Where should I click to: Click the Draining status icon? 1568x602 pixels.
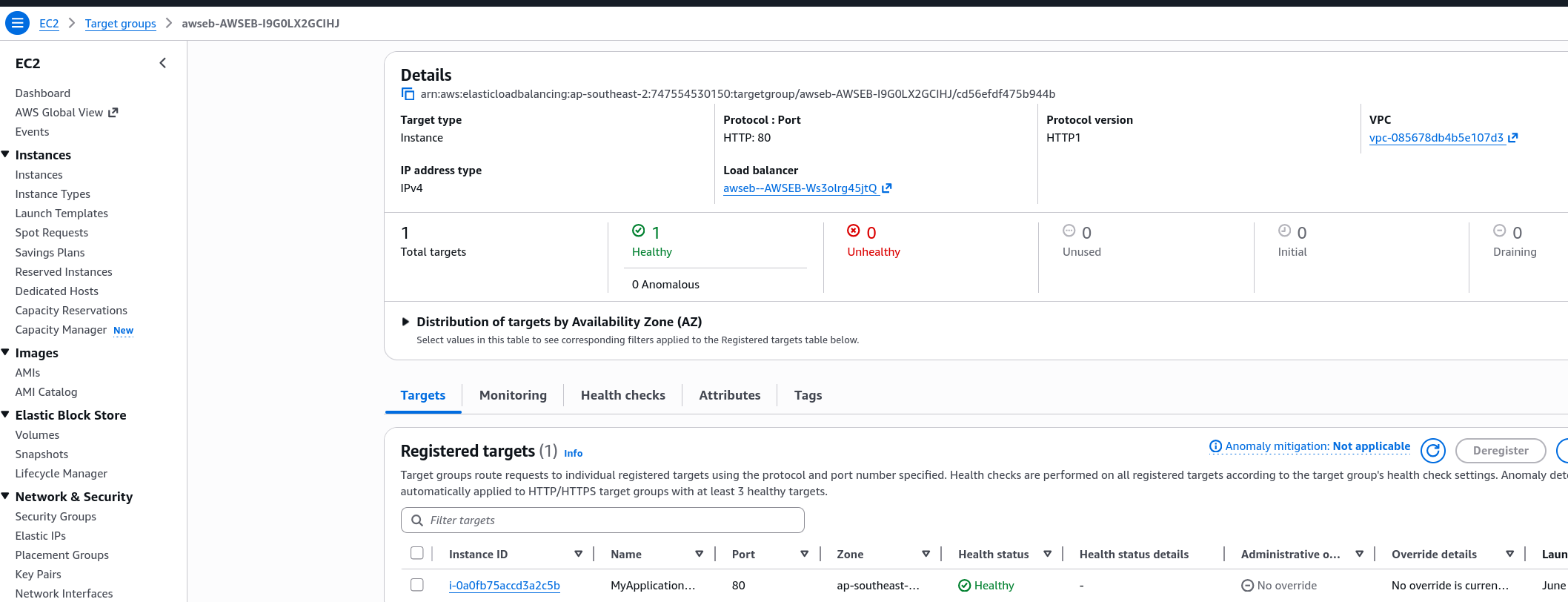pyautogui.click(x=1499, y=231)
